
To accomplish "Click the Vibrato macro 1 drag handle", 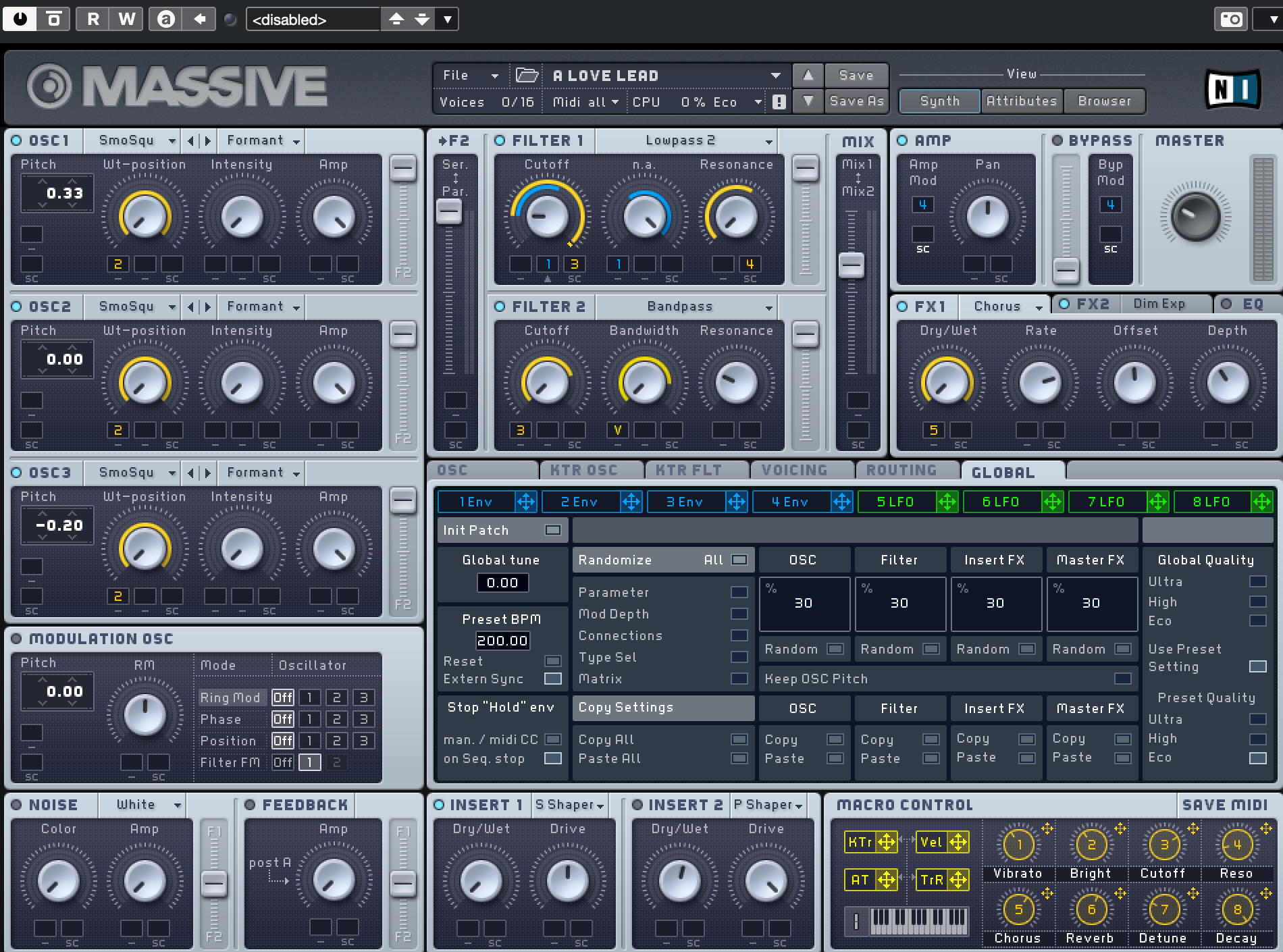I will point(1047,828).
